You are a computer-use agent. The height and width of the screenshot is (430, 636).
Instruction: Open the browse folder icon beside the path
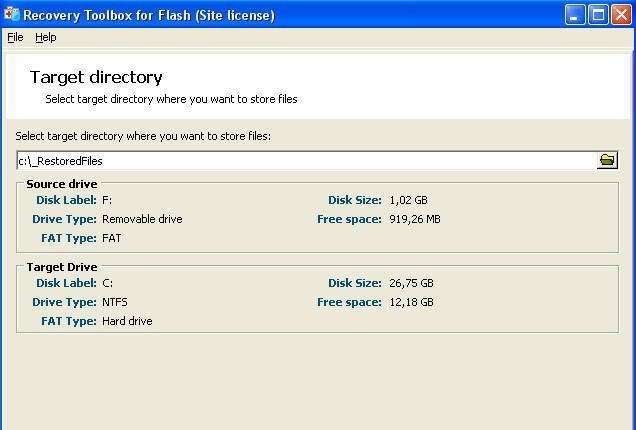click(607, 160)
